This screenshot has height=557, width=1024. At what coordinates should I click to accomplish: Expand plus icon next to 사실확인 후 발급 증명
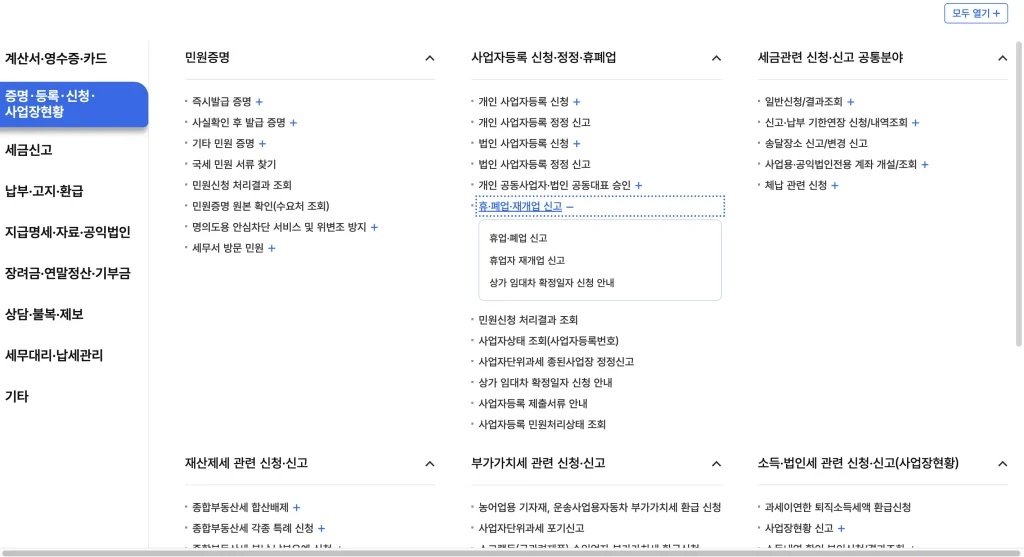coord(293,123)
